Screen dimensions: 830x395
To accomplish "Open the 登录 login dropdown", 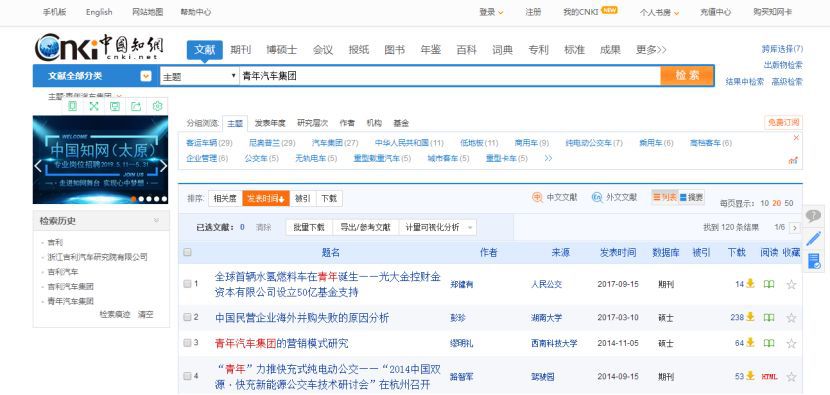I will point(491,12).
